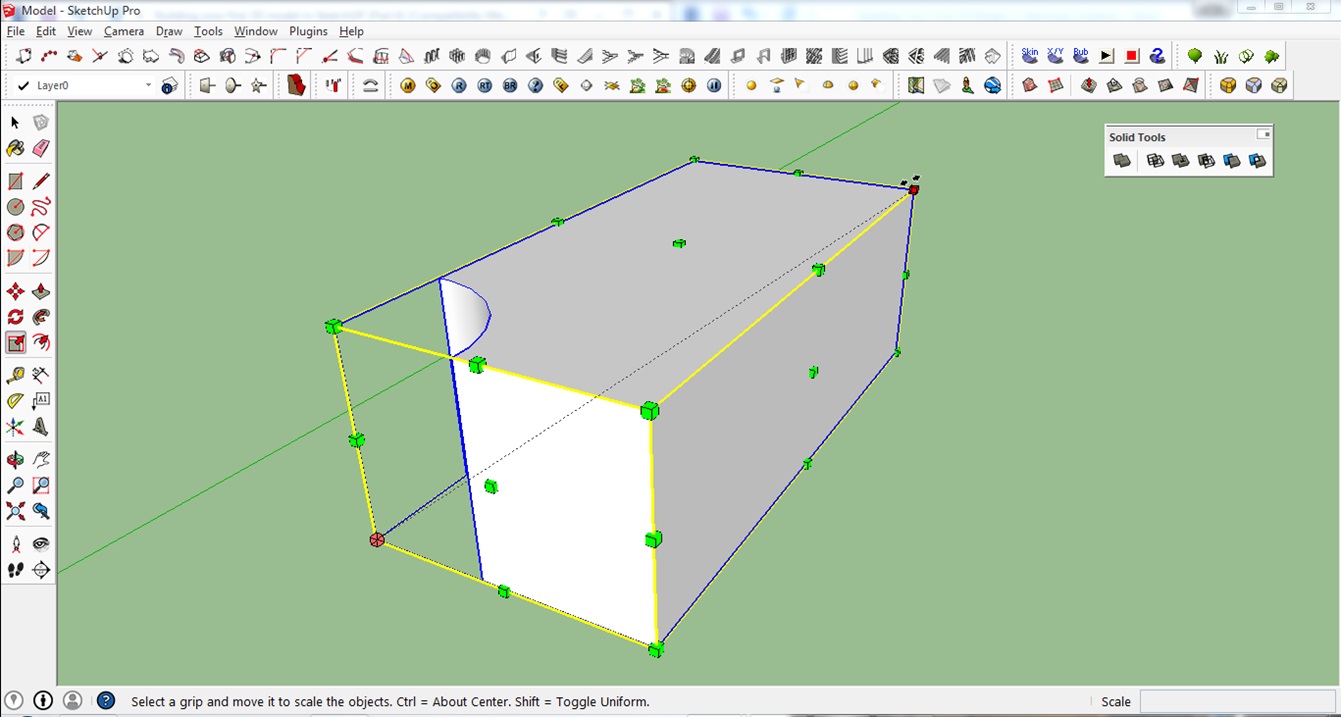Select the Tape Measure tool
Image resolution: width=1341 pixels, height=717 pixels.
(15, 373)
